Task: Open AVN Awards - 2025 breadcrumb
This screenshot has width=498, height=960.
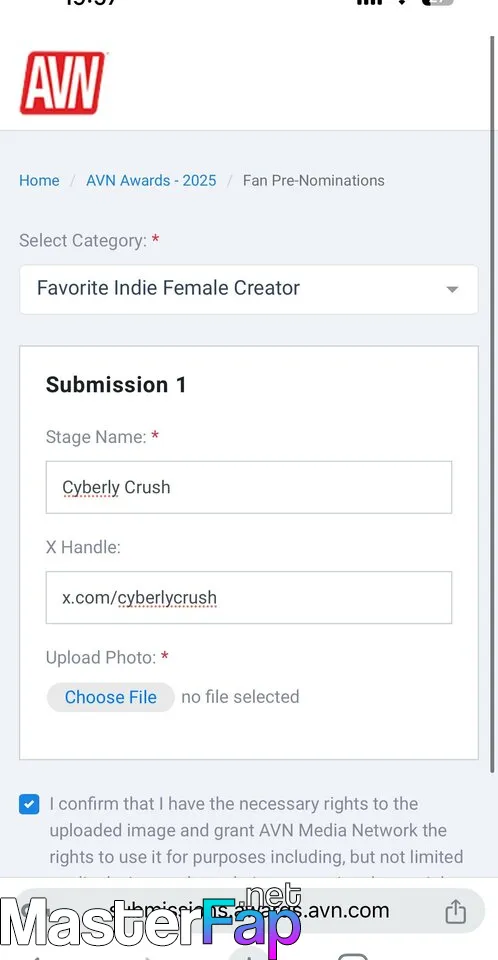Action: pos(151,181)
